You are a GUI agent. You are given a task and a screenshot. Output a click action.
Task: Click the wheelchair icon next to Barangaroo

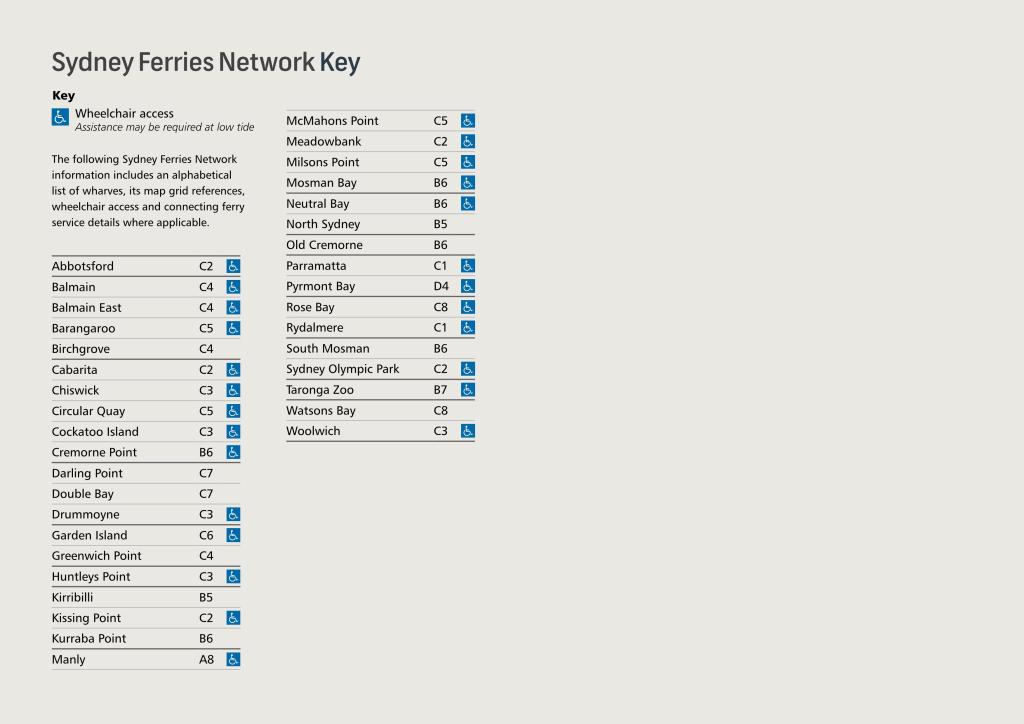click(233, 328)
